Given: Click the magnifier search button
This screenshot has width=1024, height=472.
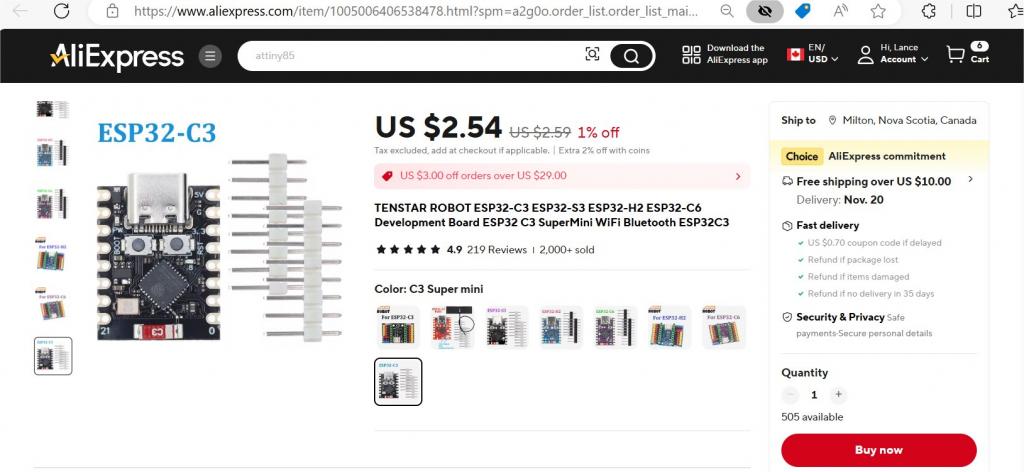Looking at the screenshot, I should (x=631, y=56).
